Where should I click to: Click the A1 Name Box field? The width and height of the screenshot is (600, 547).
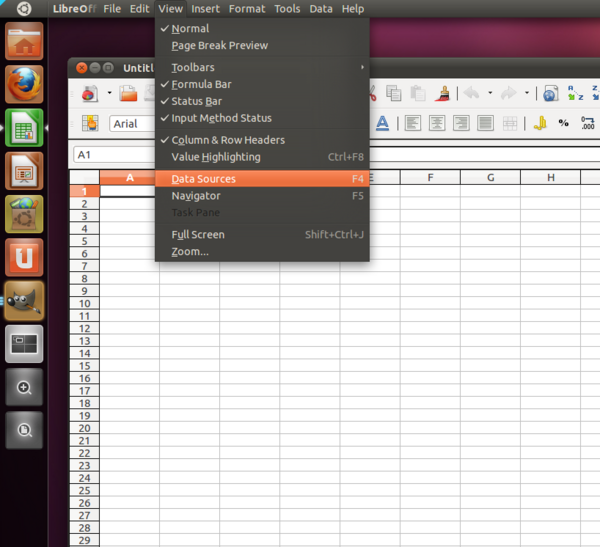[110, 155]
